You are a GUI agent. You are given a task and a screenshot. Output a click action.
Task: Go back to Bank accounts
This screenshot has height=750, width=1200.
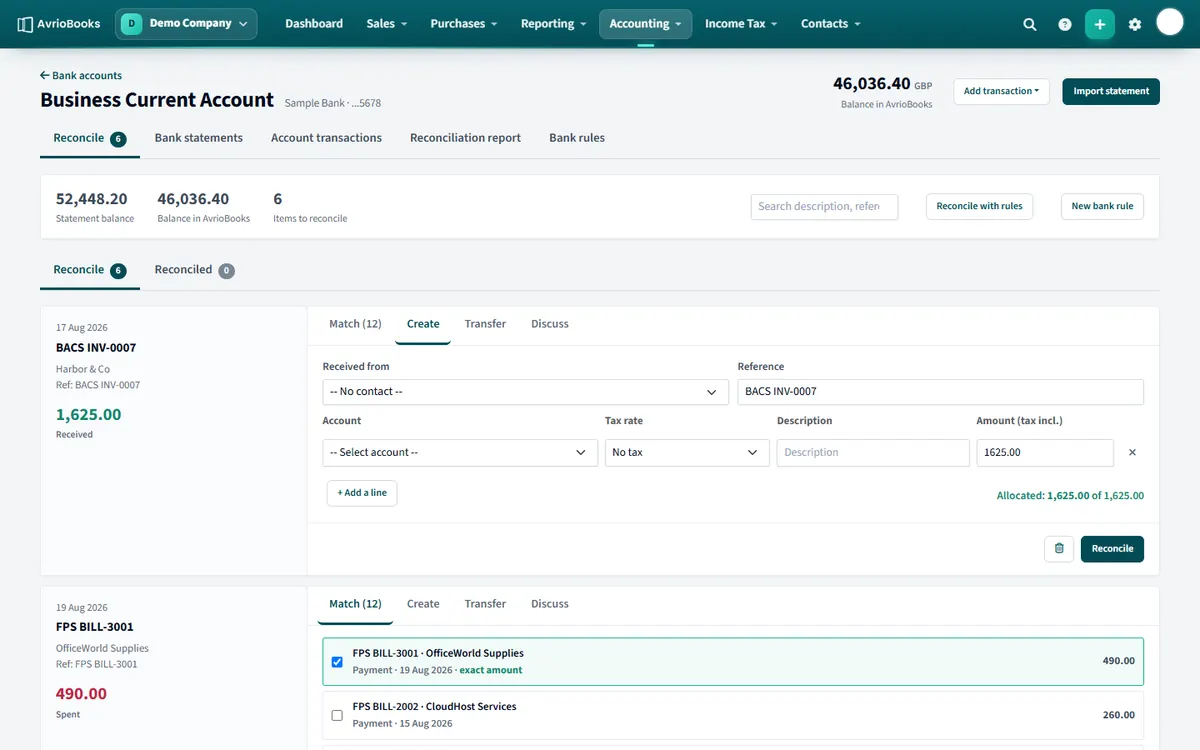coord(81,75)
